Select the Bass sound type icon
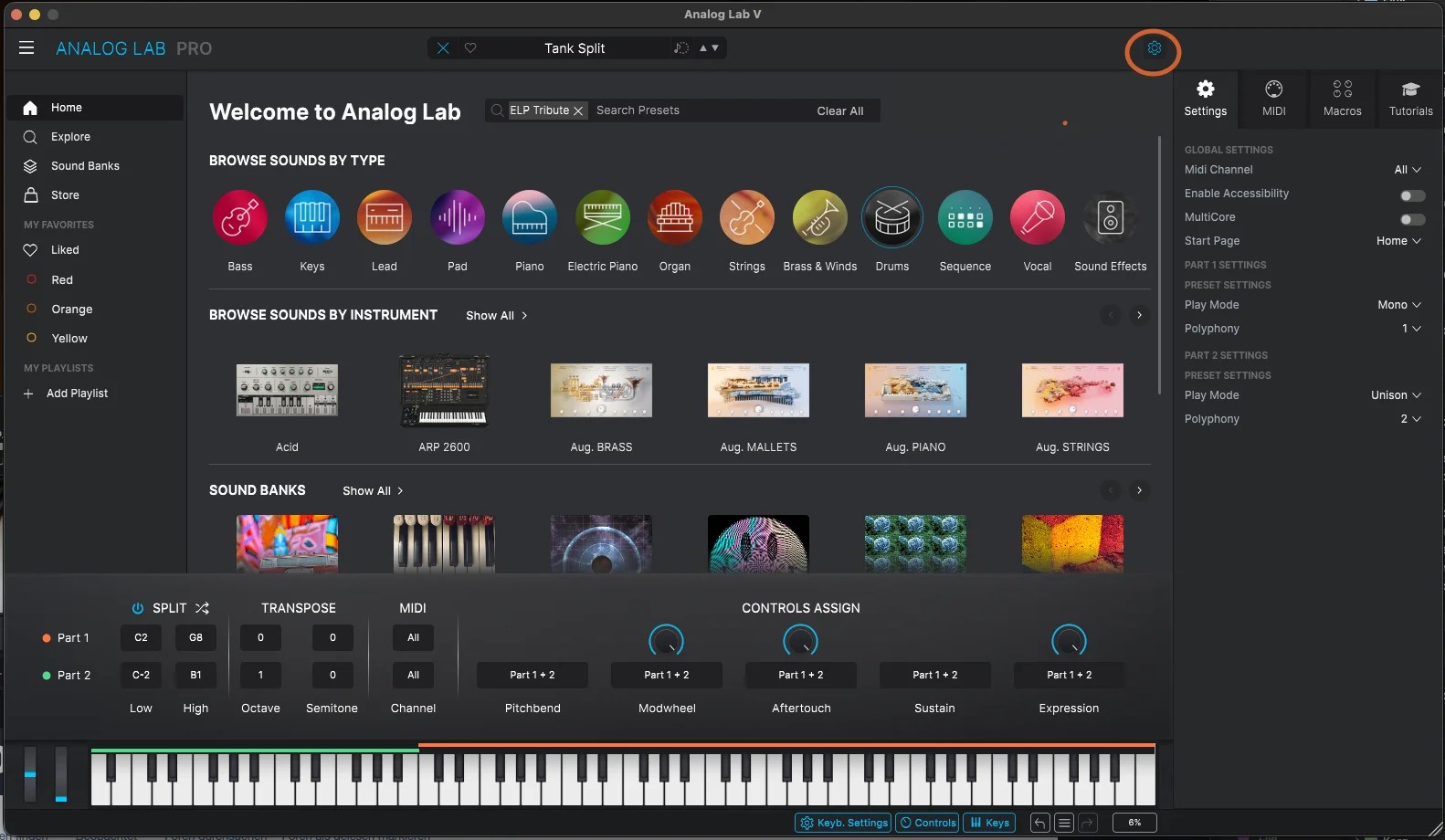1445x840 pixels. [x=239, y=217]
